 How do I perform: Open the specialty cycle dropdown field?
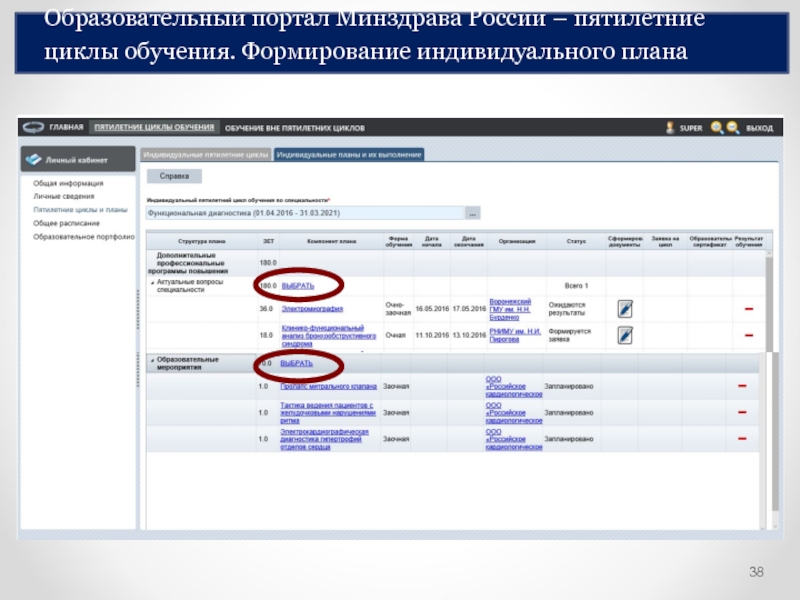point(305,213)
